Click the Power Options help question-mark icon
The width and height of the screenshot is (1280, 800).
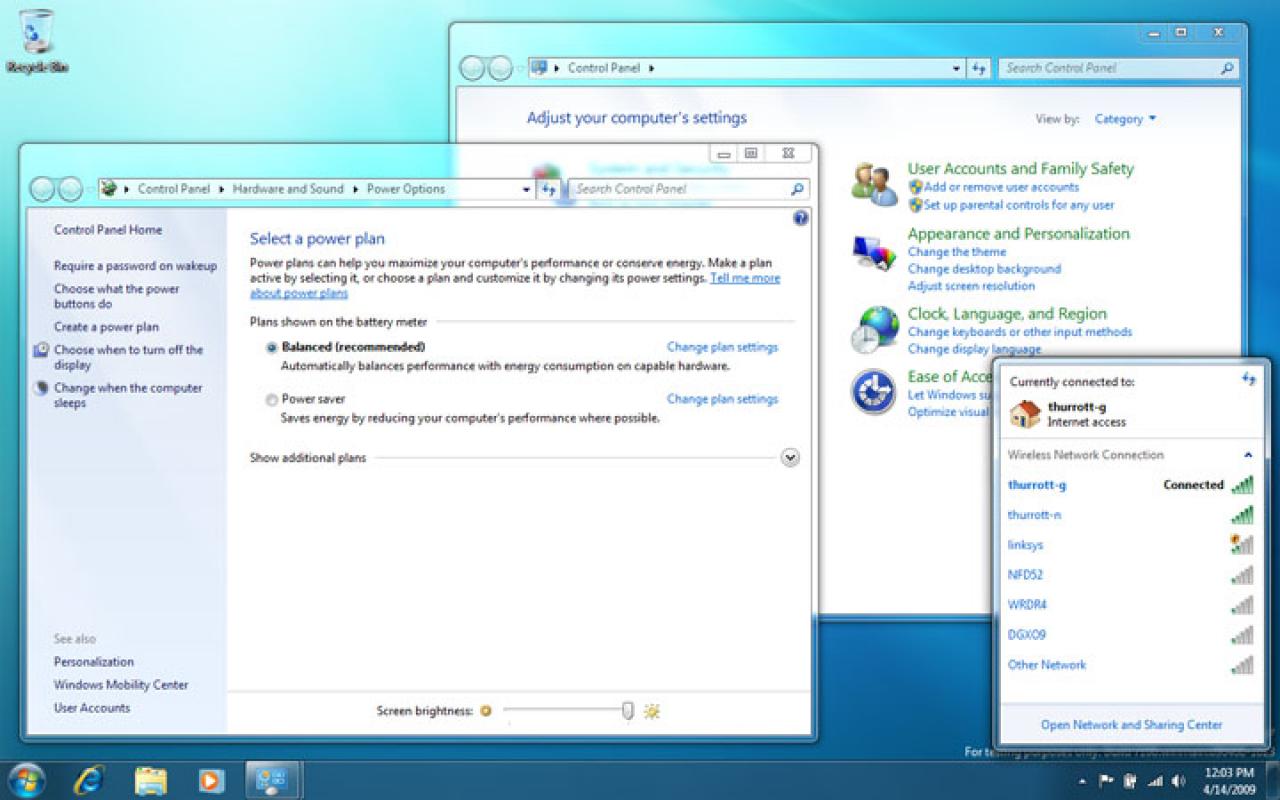tap(800, 218)
